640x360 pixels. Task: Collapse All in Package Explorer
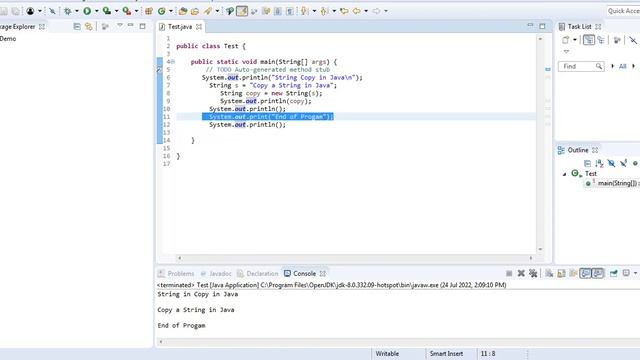(77, 27)
